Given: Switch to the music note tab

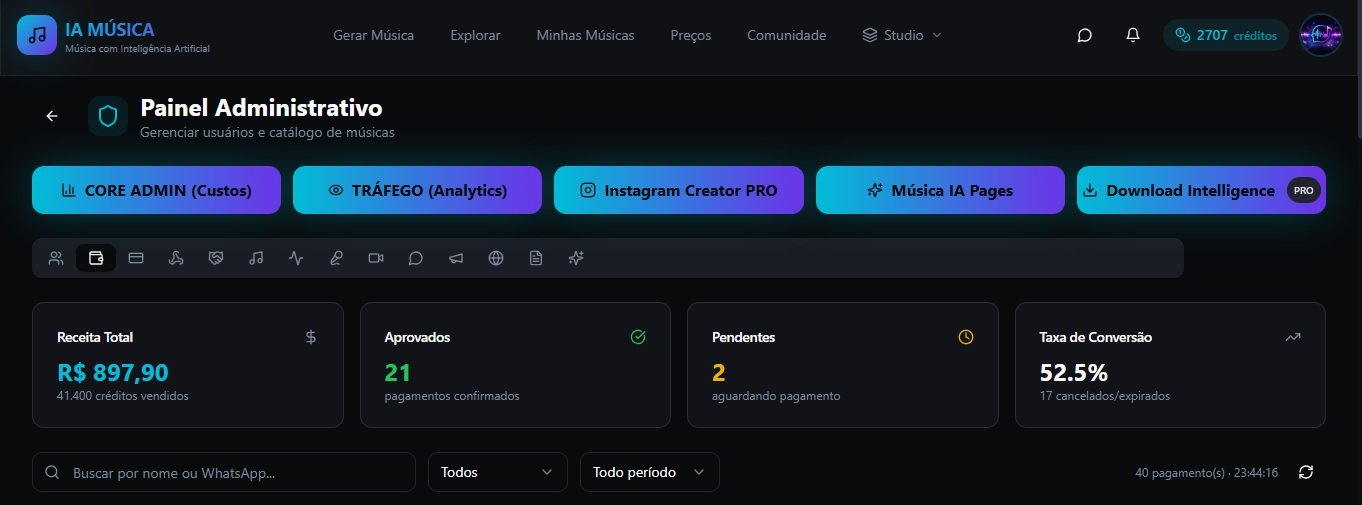Looking at the screenshot, I should 256,258.
